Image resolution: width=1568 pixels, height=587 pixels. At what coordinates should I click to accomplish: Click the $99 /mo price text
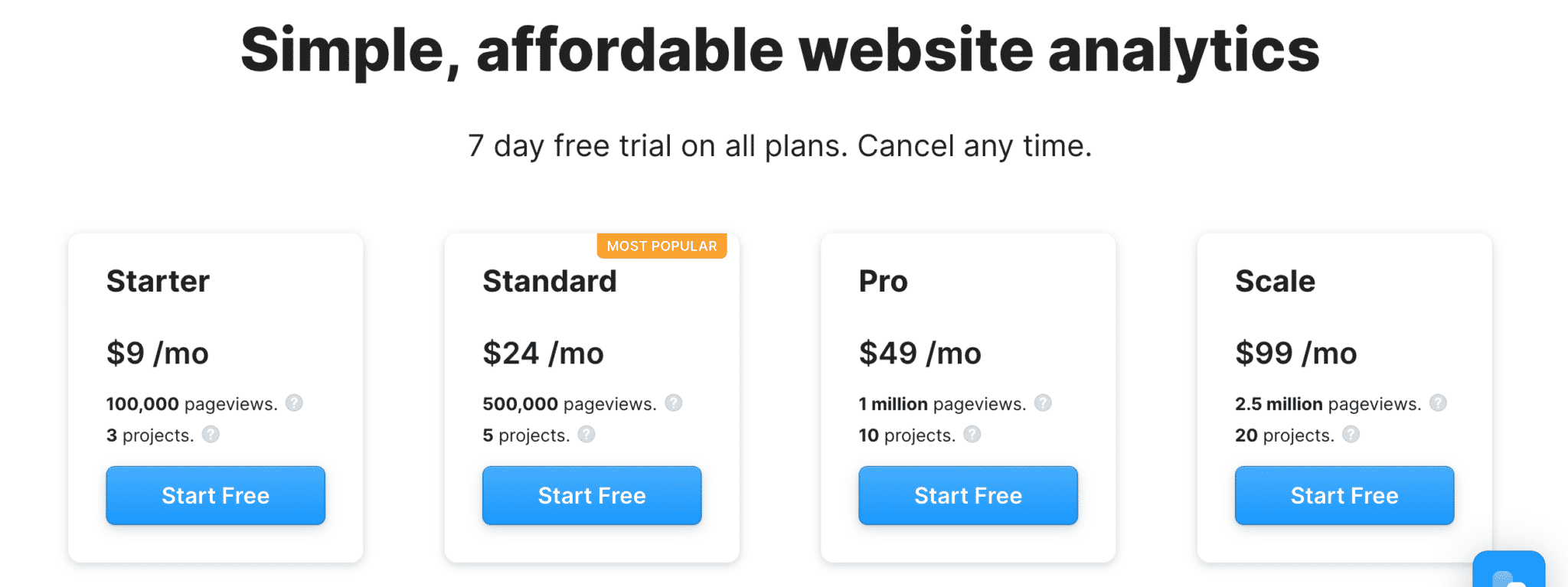[x=1295, y=353]
